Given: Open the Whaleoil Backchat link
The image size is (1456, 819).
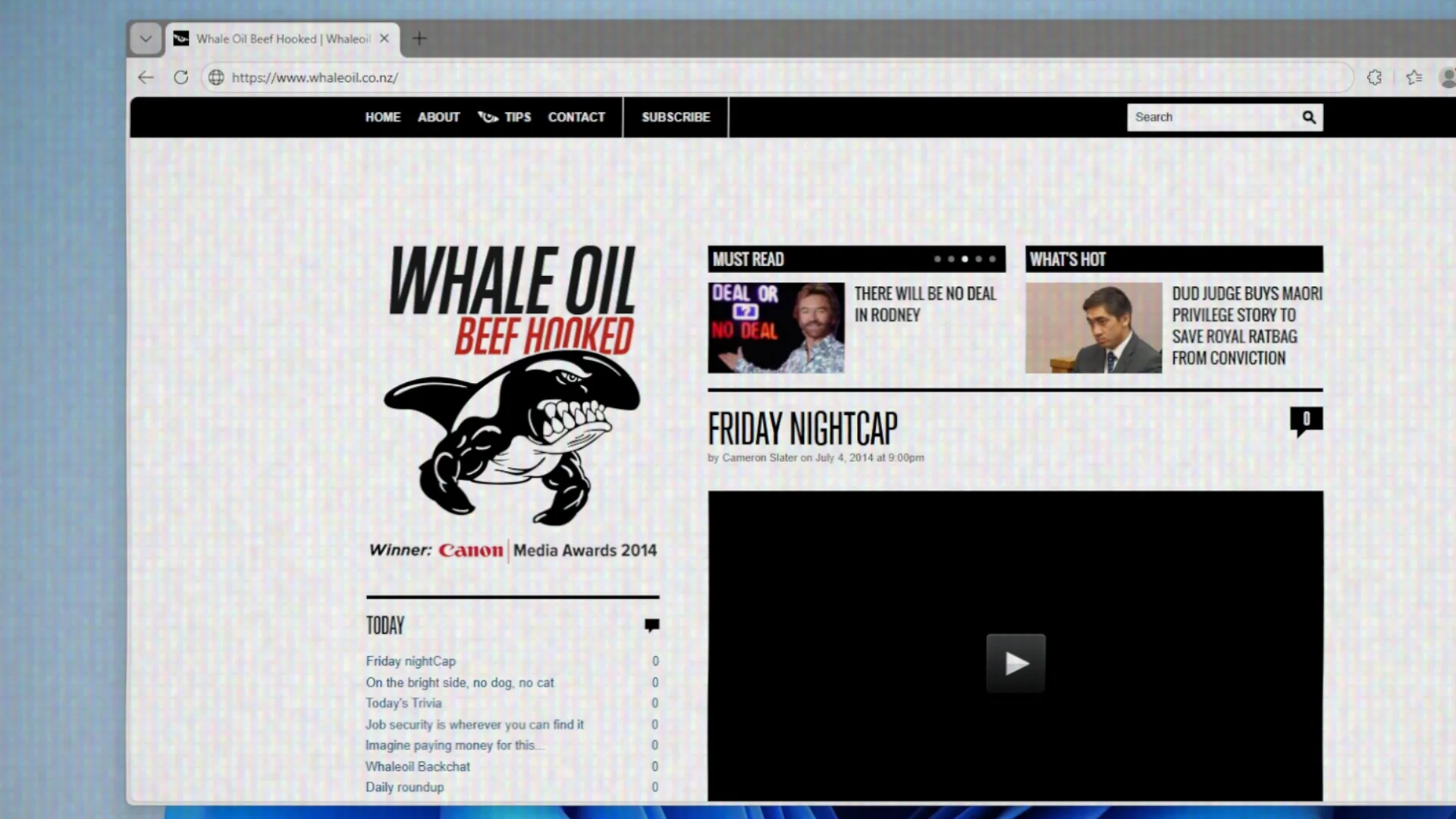Looking at the screenshot, I should (418, 767).
